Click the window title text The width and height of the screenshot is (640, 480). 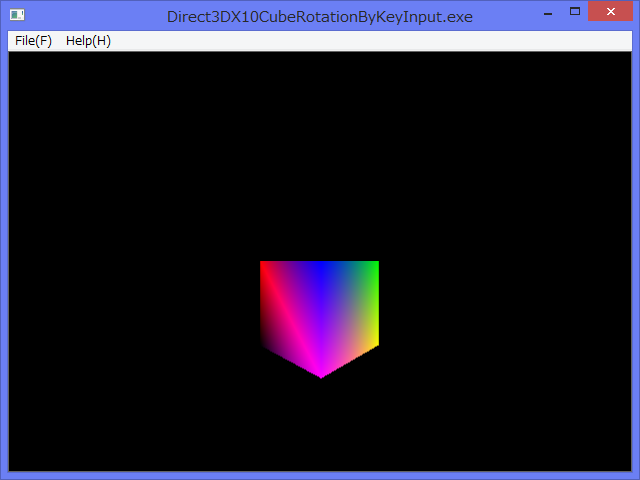click(x=320, y=17)
